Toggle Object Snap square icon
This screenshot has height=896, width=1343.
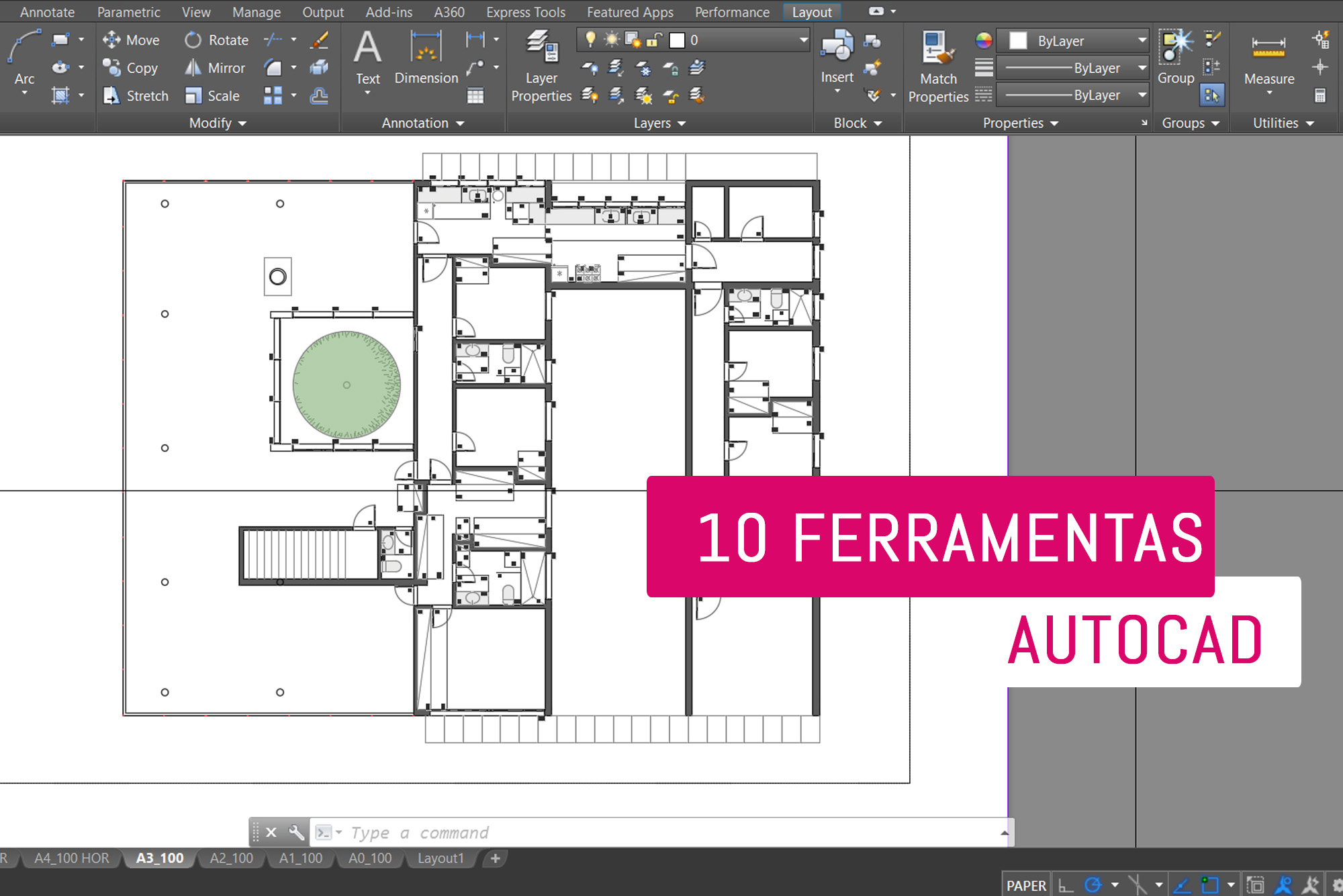coord(1210,885)
